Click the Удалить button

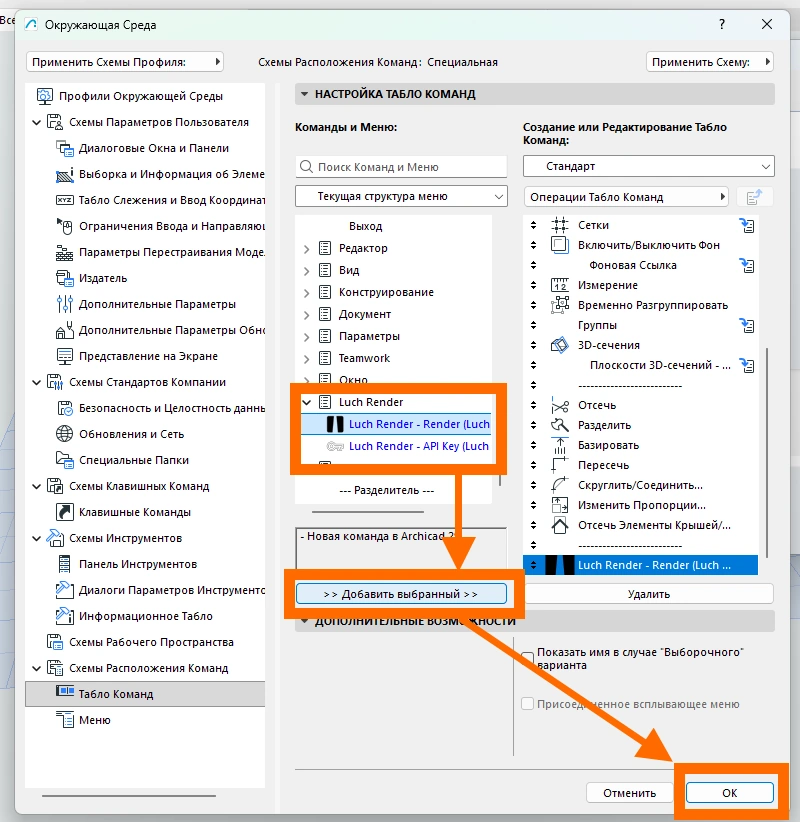tap(648, 594)
